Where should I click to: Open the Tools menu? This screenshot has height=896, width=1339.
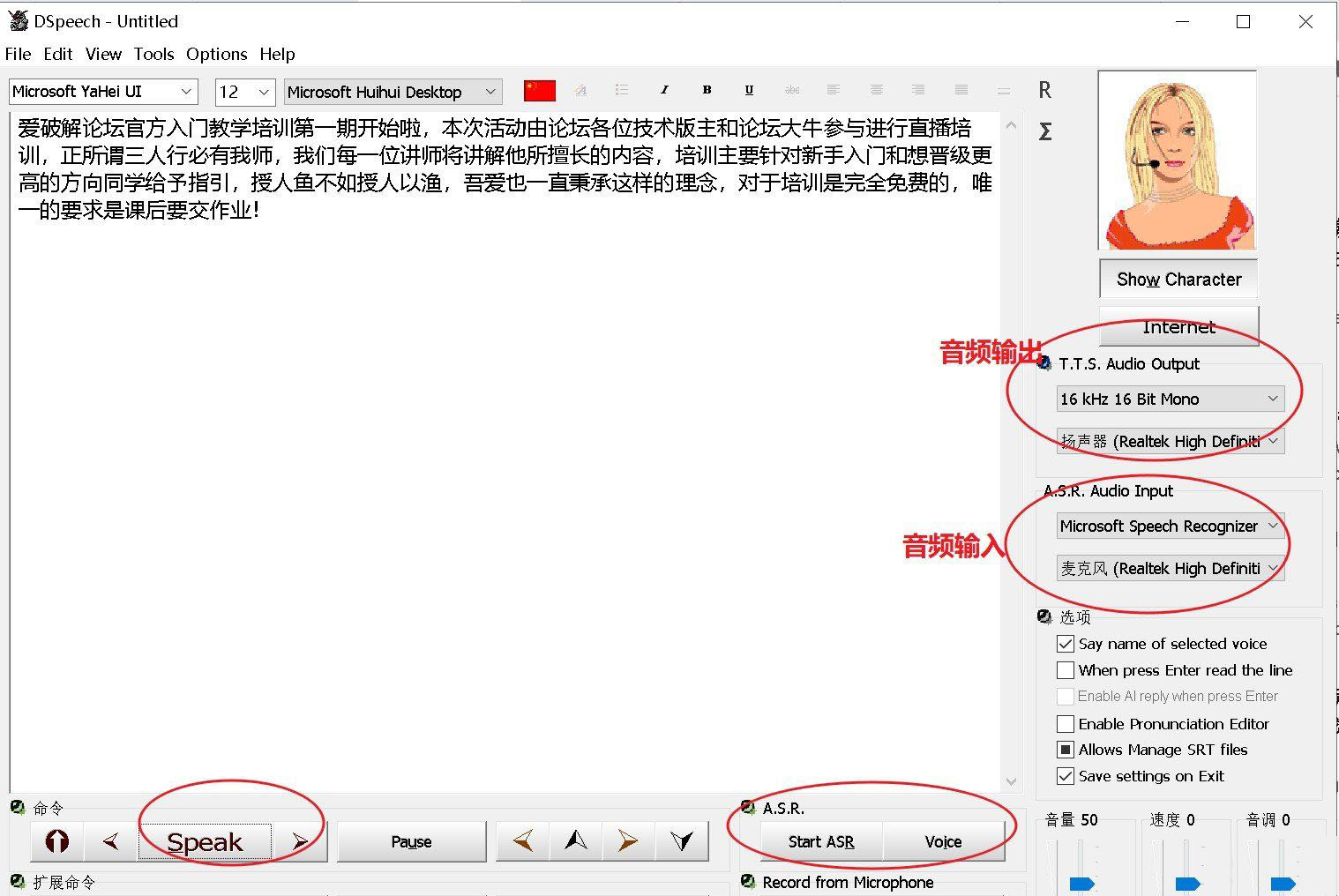[x=153, y=54]
